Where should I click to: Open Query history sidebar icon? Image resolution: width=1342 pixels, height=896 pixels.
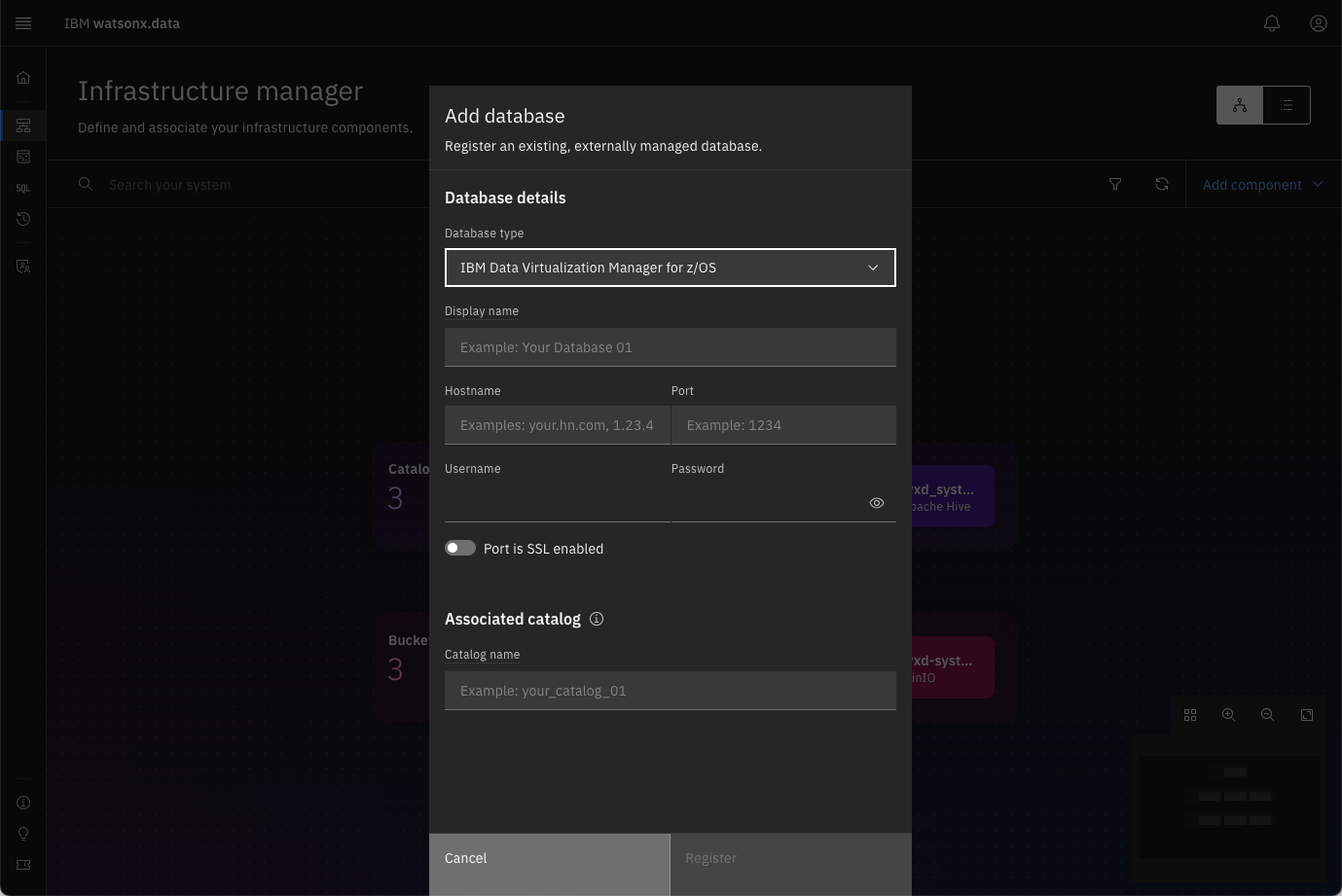23,219
